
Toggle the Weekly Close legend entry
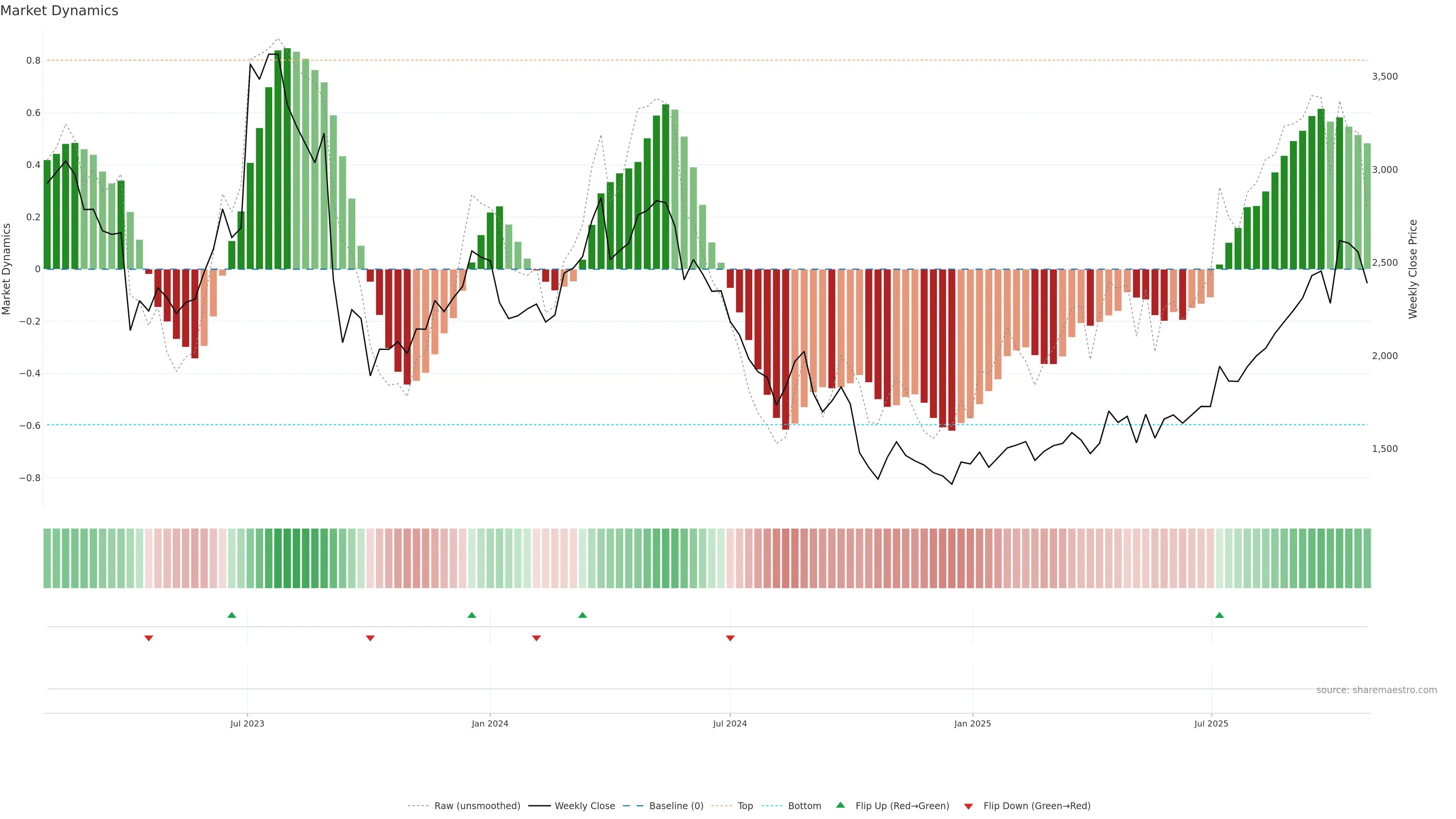(584, 806)
